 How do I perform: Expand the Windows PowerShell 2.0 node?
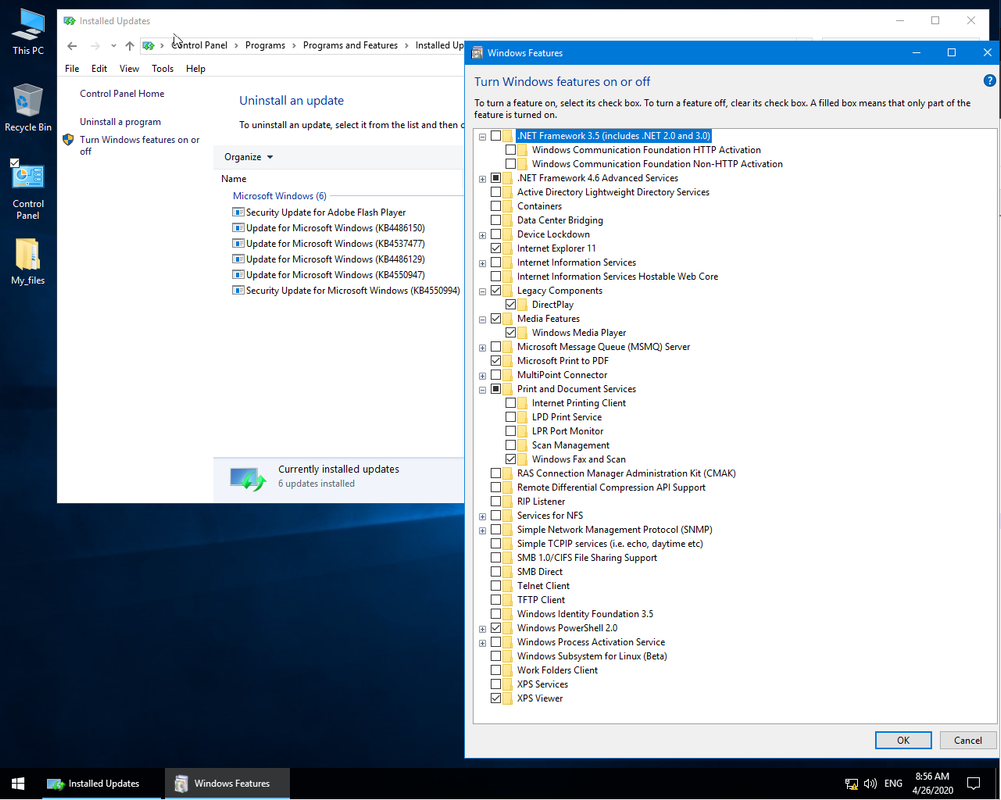coord(483,628)
